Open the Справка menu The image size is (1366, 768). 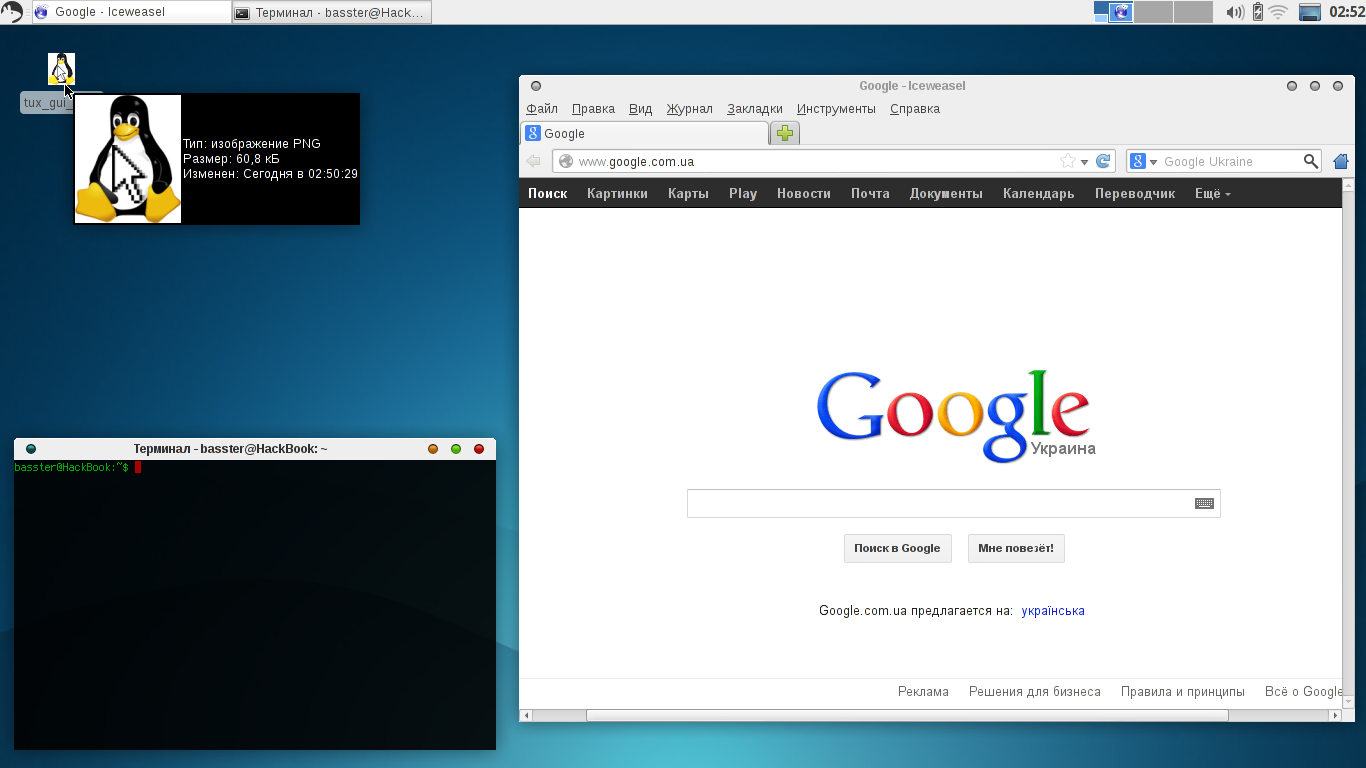point(915,109)
